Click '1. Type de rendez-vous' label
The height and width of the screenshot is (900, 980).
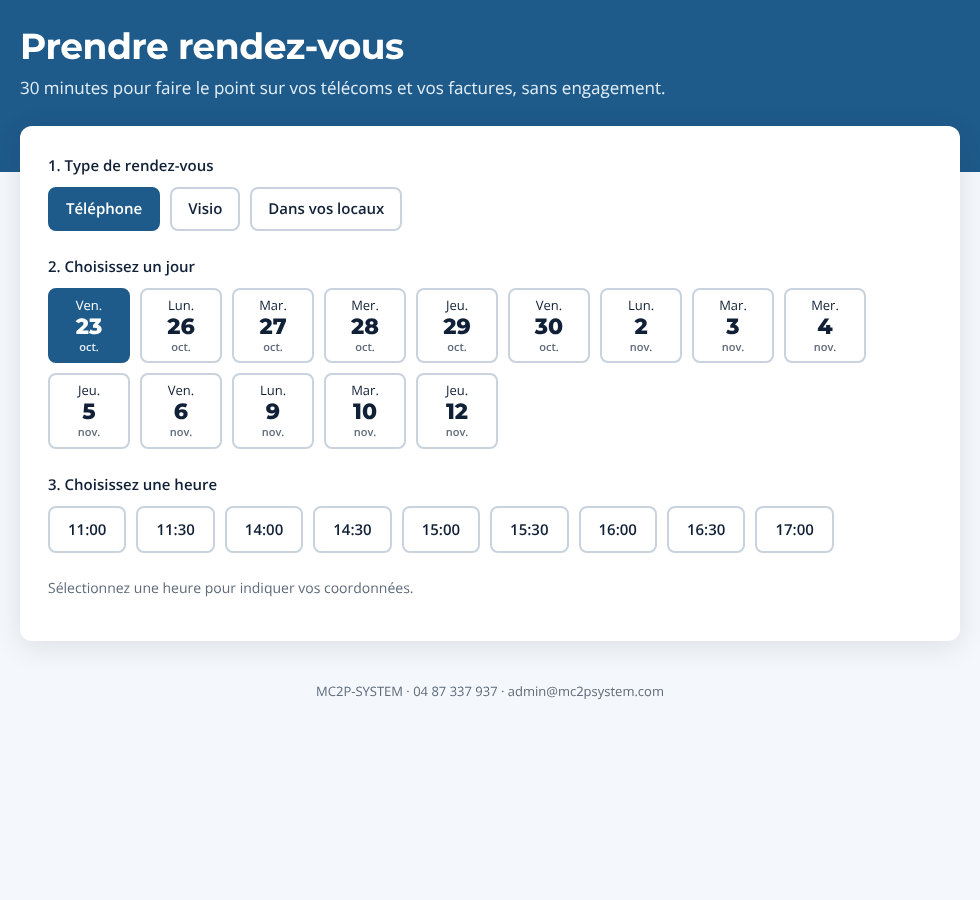pos(131,166)
